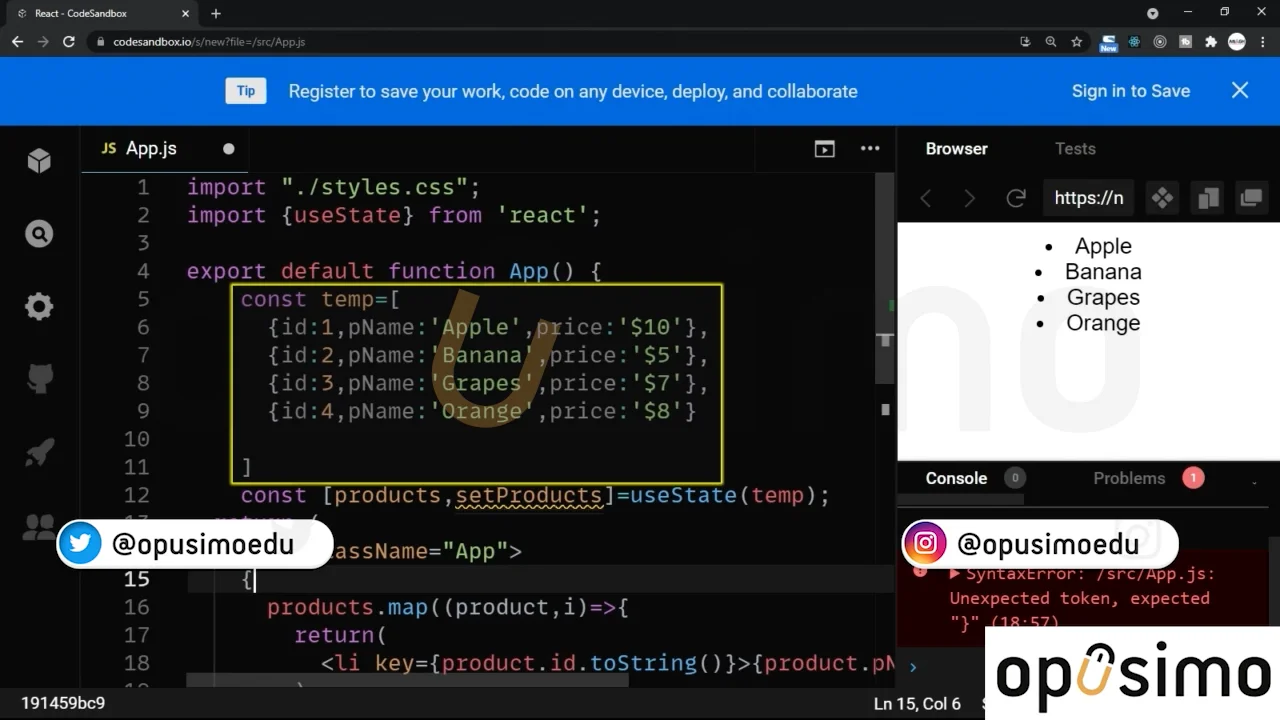Reload the Chrome page

69,42
